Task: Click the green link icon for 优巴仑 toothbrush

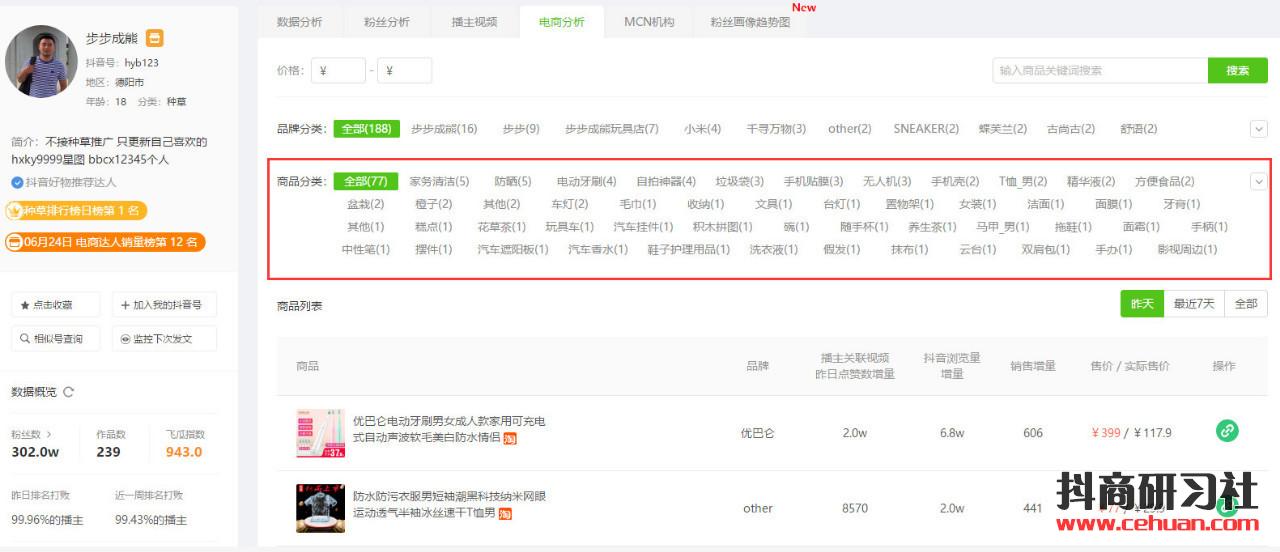Action: click(x=1227, y=431)
